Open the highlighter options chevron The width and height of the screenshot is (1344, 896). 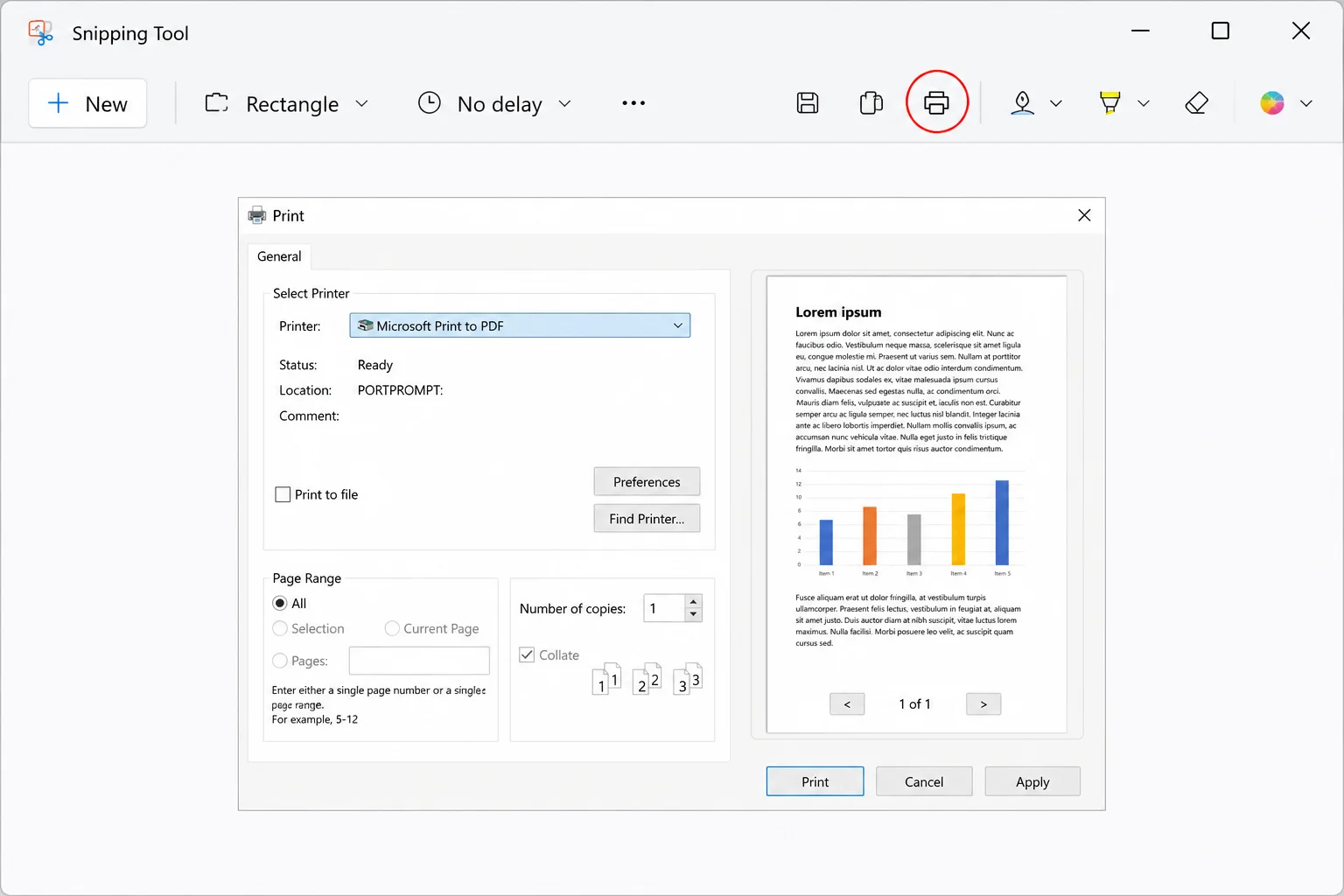point(1144,103)
